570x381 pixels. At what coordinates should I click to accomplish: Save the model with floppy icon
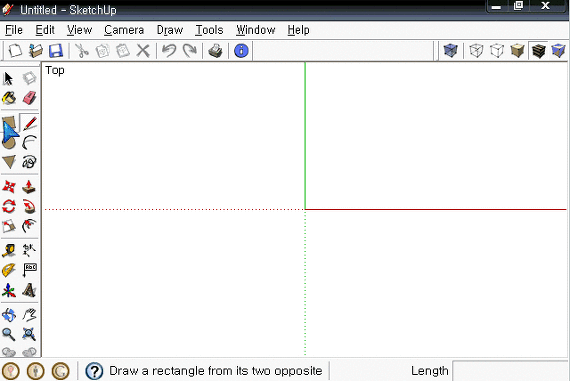[56, 51]
